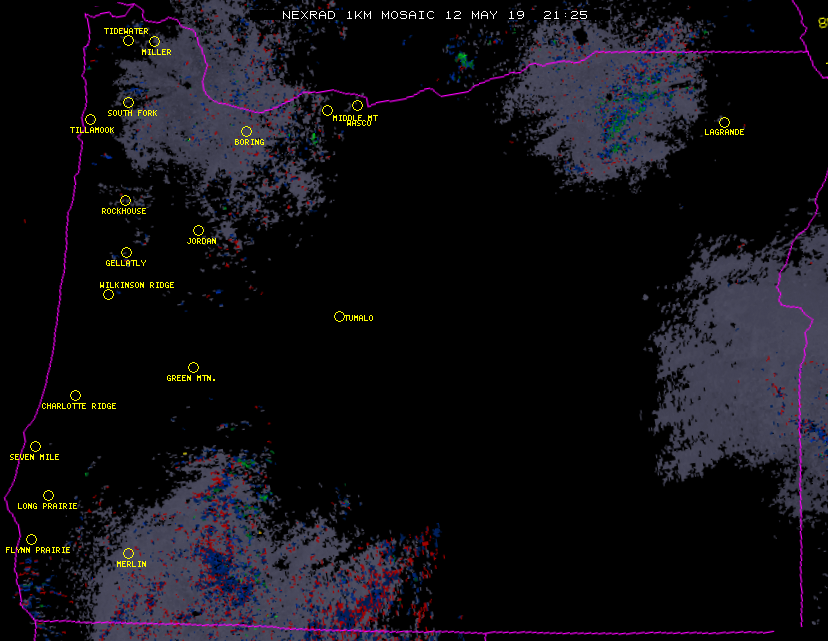This screenshot has width=828, height=641.
Task: Click the Gellatly station marker
Action: coord(126,253)
